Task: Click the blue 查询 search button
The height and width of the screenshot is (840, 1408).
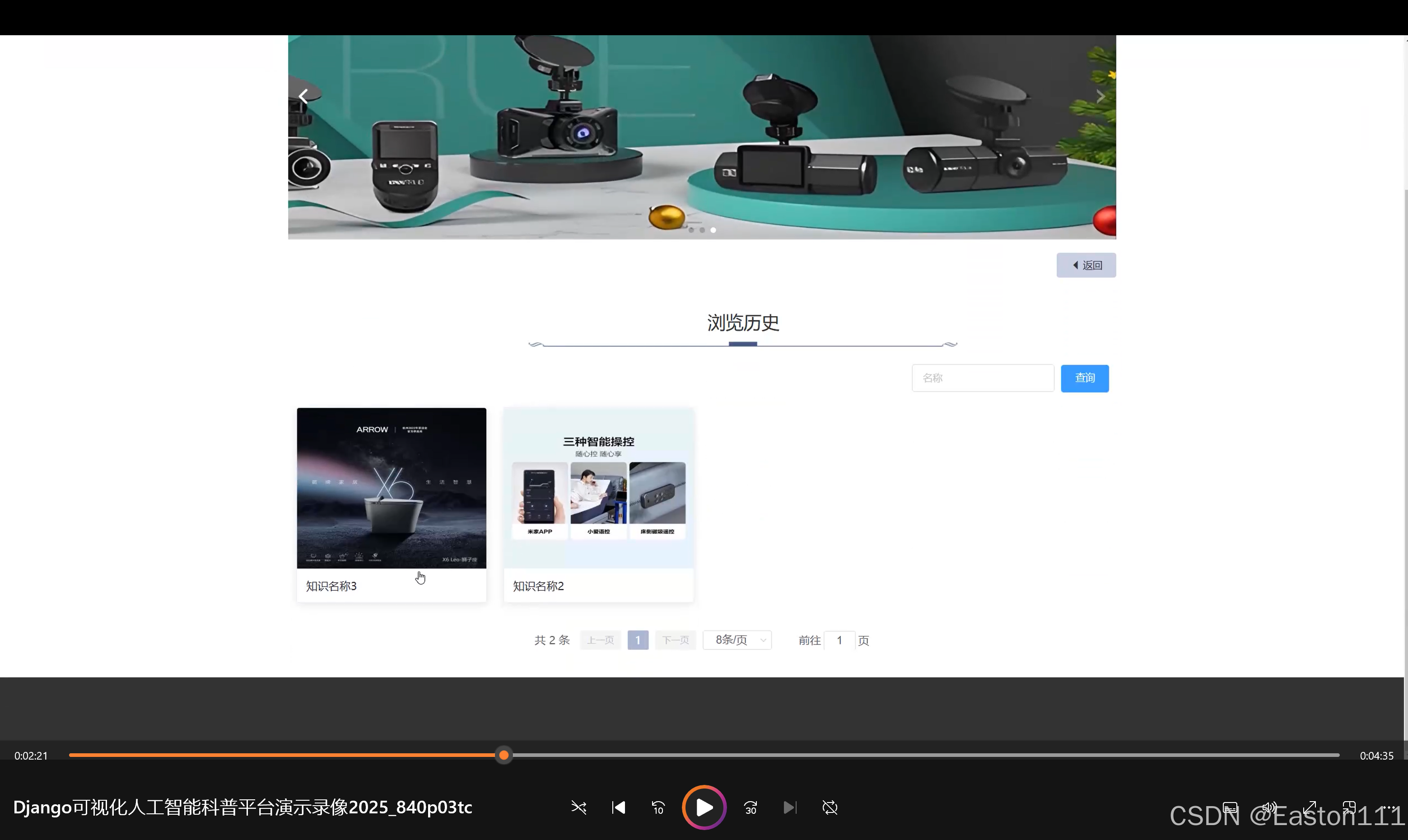Action: pyautogui.click(x=1084, y=378)
